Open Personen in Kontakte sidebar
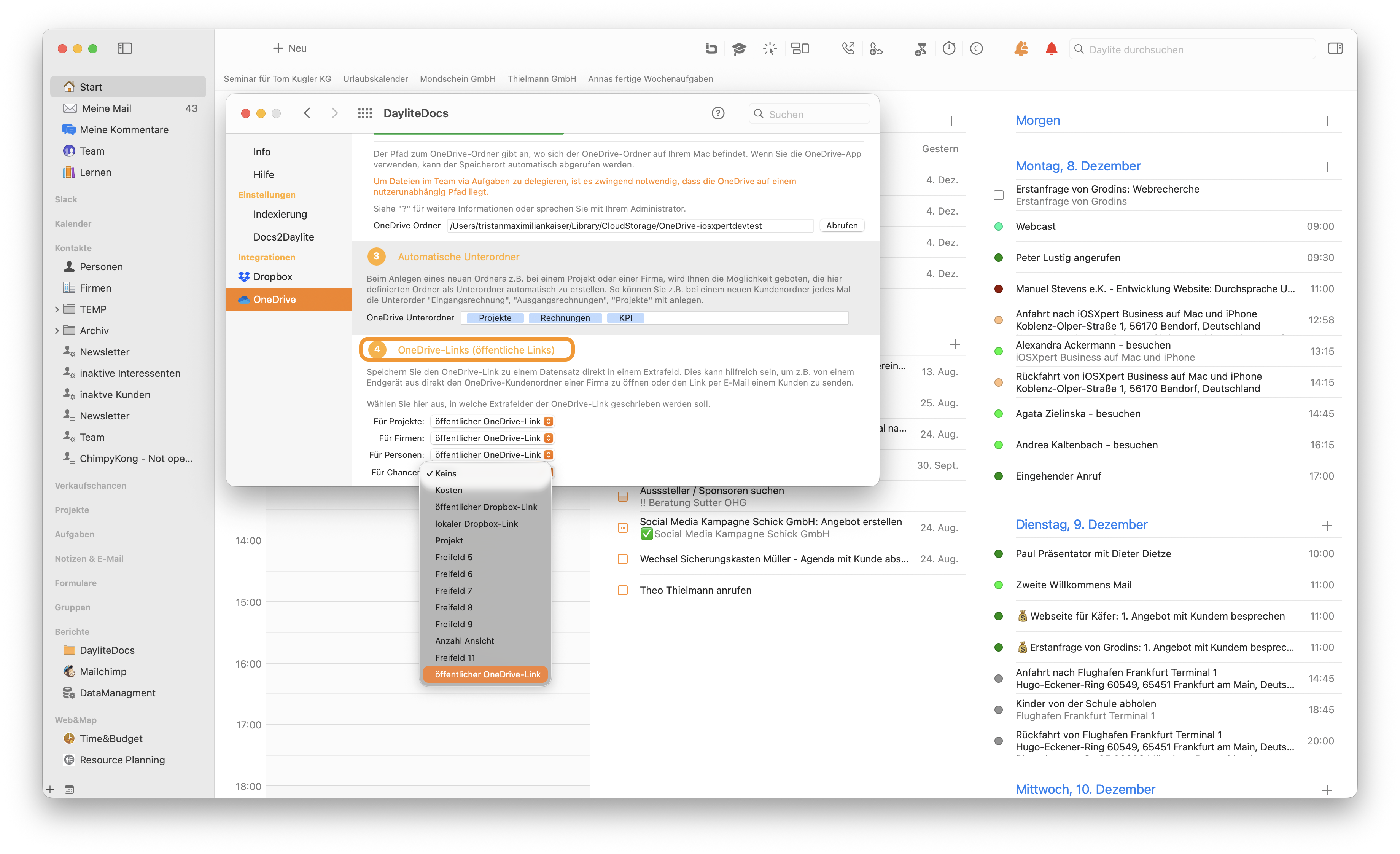The height and width of the screenshot is (854, 1400). click(x=129, y=266)
